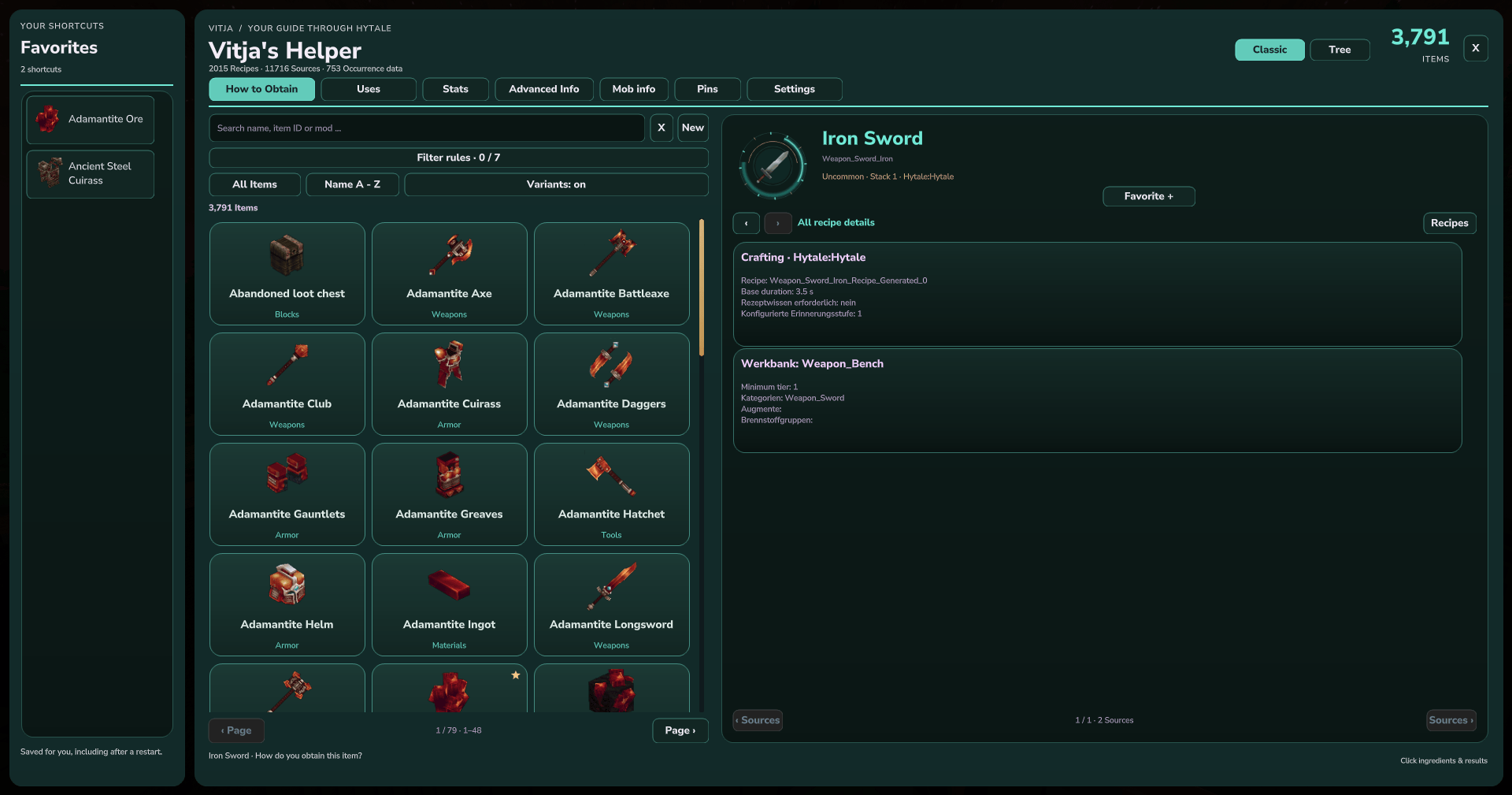Expand the Filter rules 0 / 7 panel
The width and height of the screenshot is (1512, 795).
tap(458, 158)
